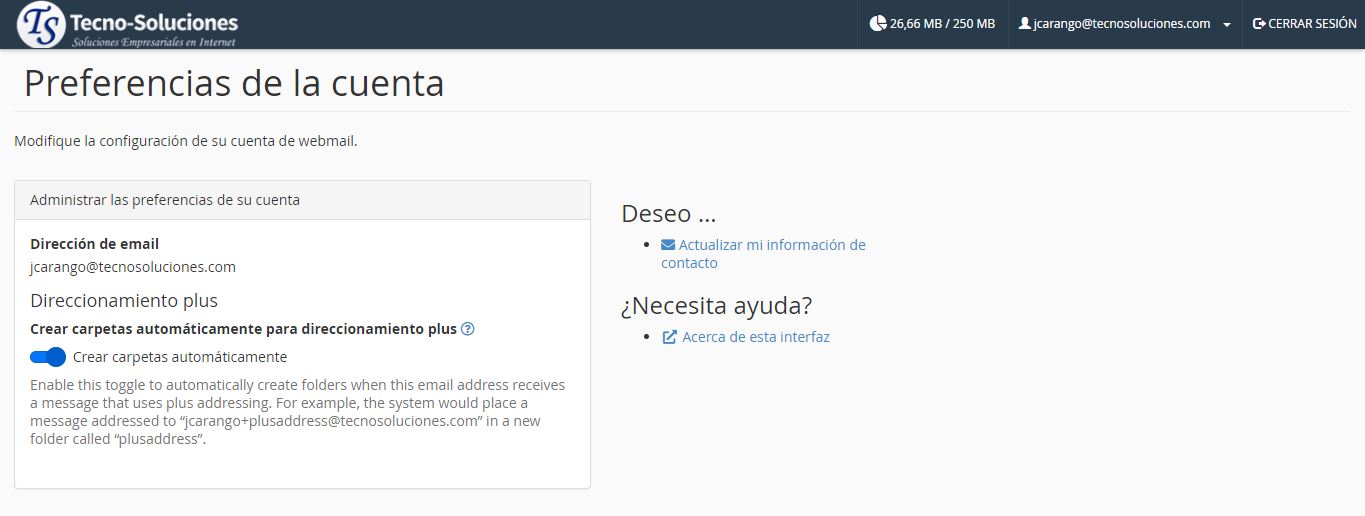
Task: Click the plus addressing description paragraph
Action: click(x=297, y=412)
